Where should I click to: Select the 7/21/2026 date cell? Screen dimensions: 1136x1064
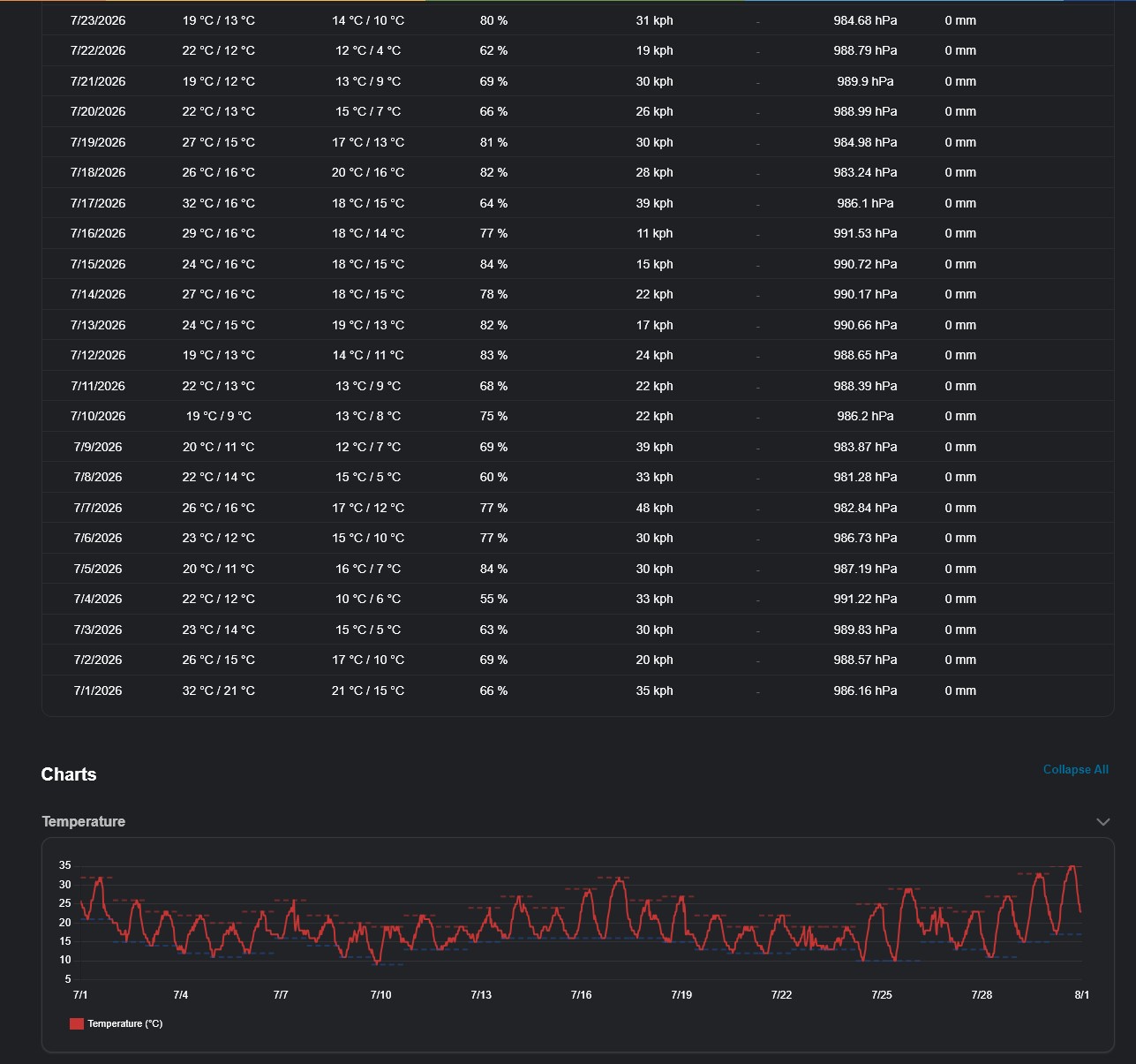tap(98, 81)
